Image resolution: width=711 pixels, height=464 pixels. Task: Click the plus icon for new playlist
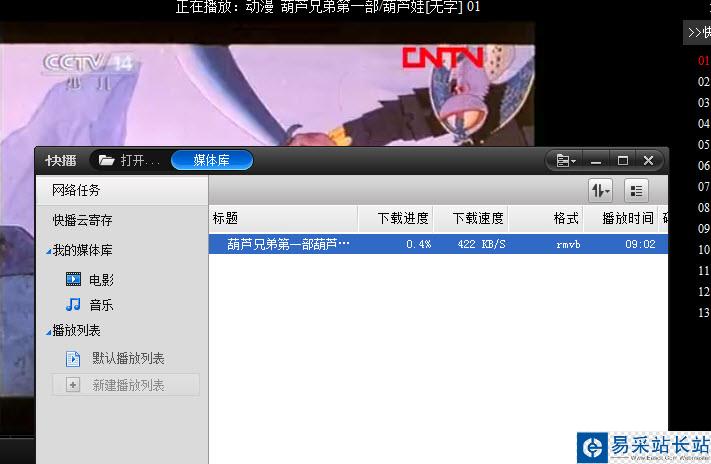pyautogui.click(x=73, y=385)
